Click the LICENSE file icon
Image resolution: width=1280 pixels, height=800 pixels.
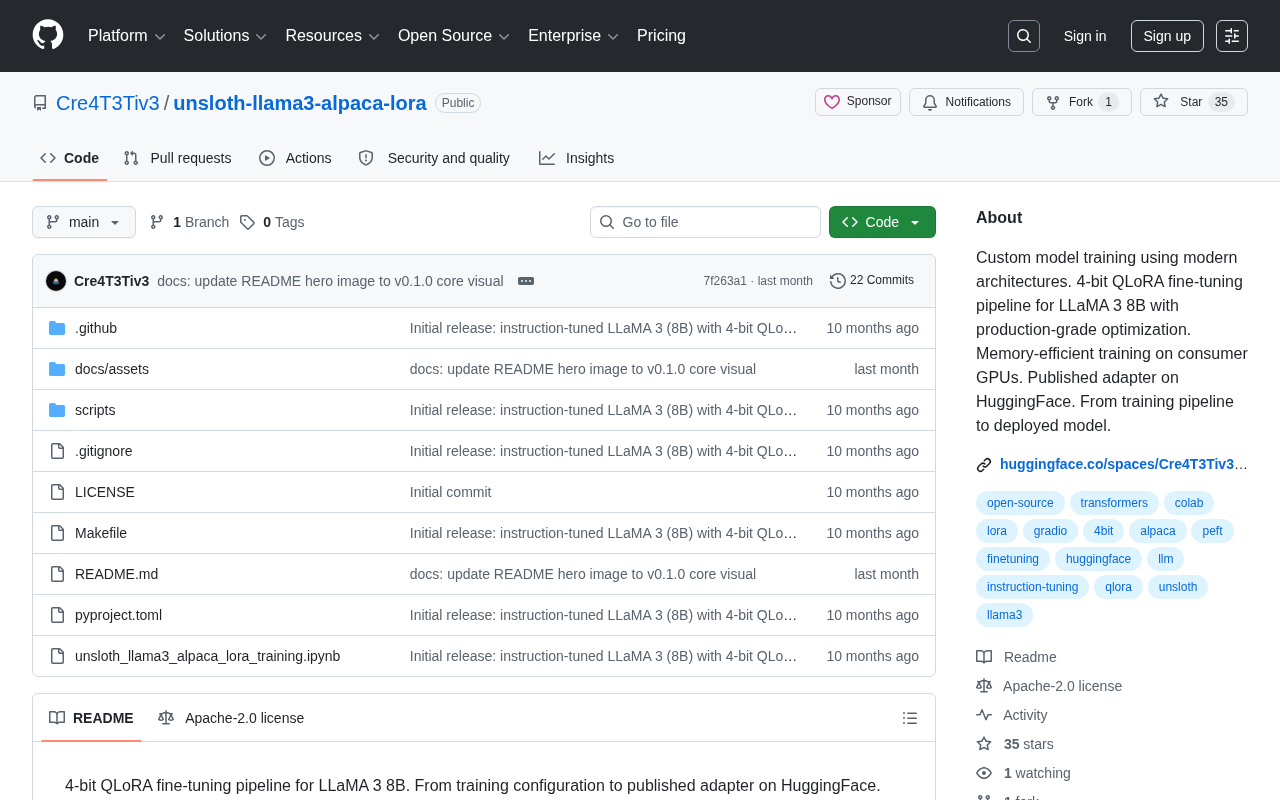point(57,492)
